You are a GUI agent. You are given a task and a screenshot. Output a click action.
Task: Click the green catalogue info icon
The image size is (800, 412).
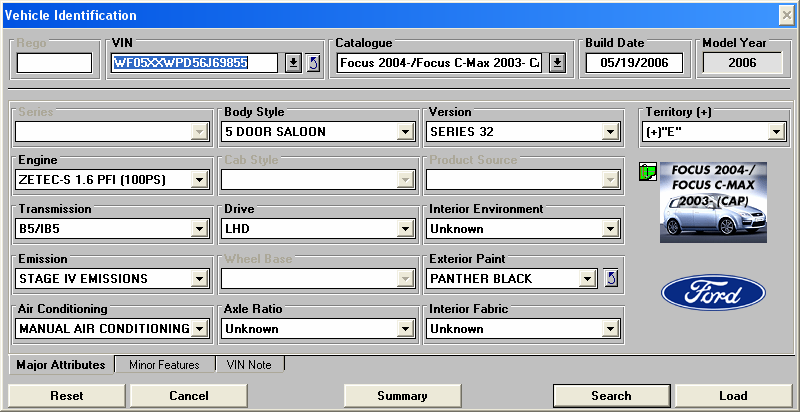(x=647, y=172)
